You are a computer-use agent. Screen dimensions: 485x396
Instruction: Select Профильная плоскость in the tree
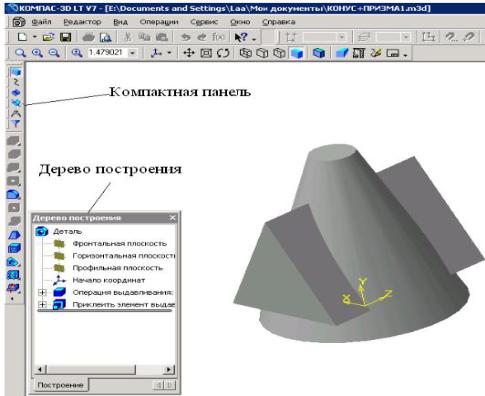[118, 268]
